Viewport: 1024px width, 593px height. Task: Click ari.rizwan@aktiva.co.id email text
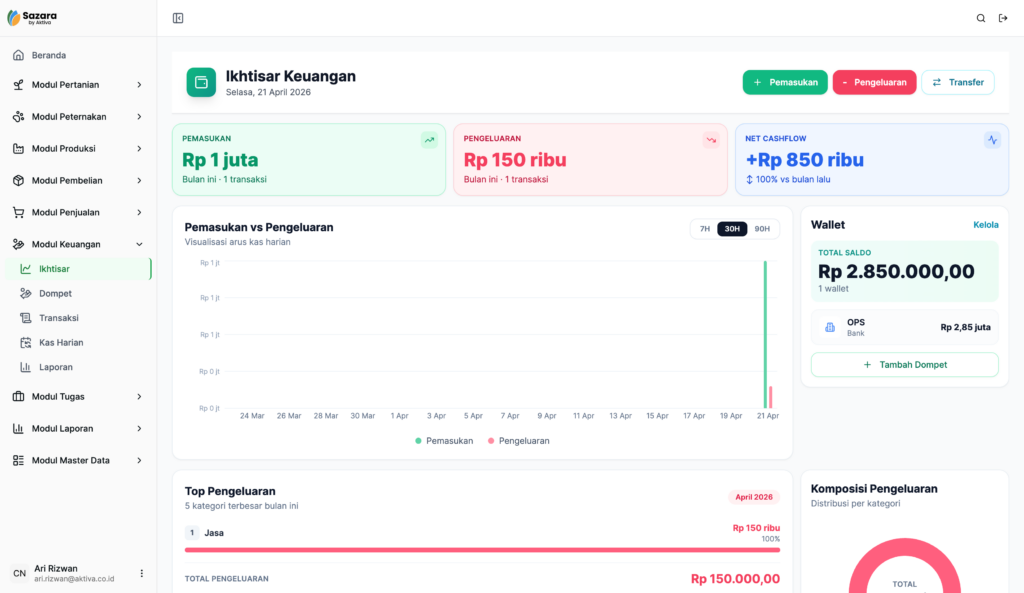74,579
